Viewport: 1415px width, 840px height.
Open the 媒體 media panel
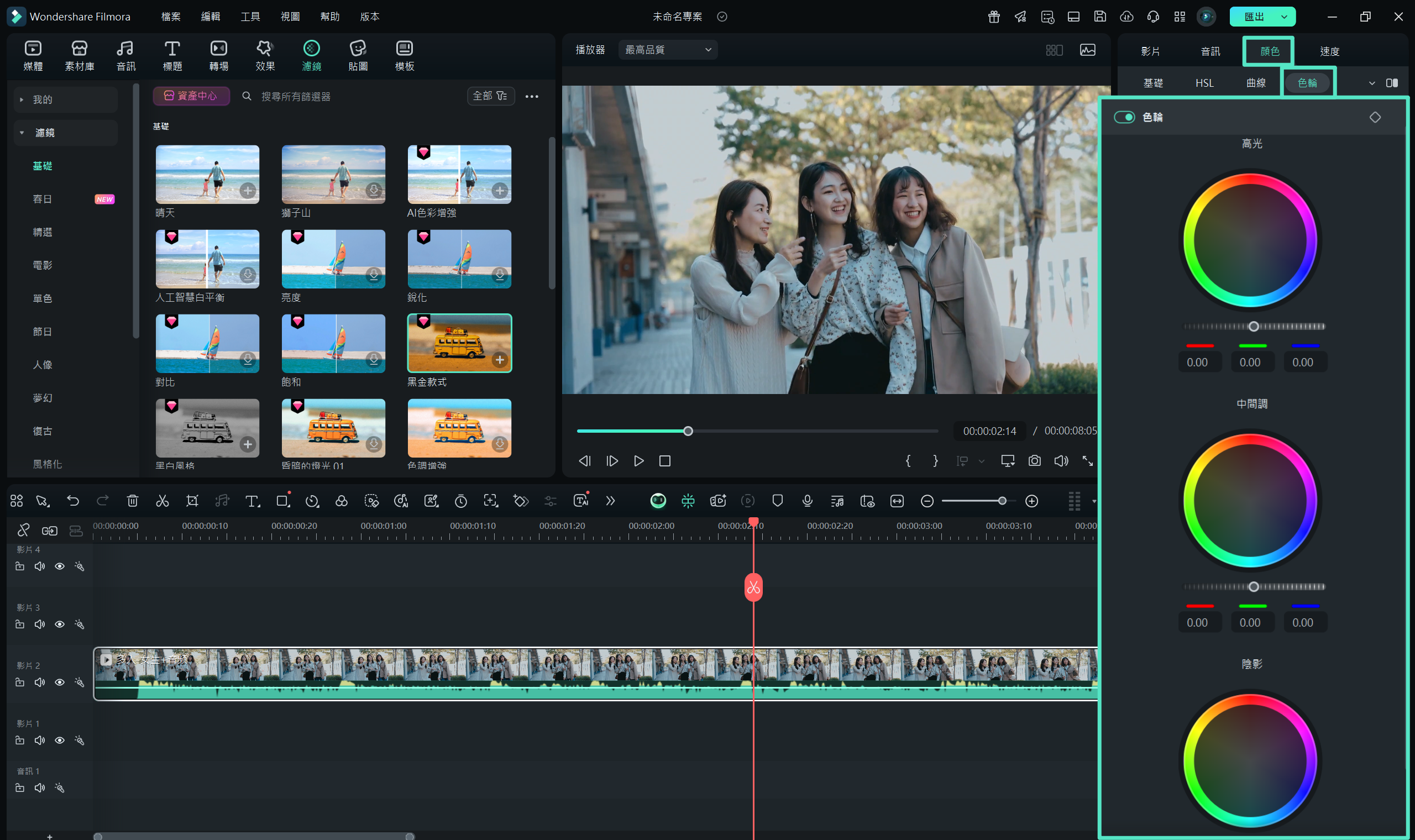tap(33, 55)
